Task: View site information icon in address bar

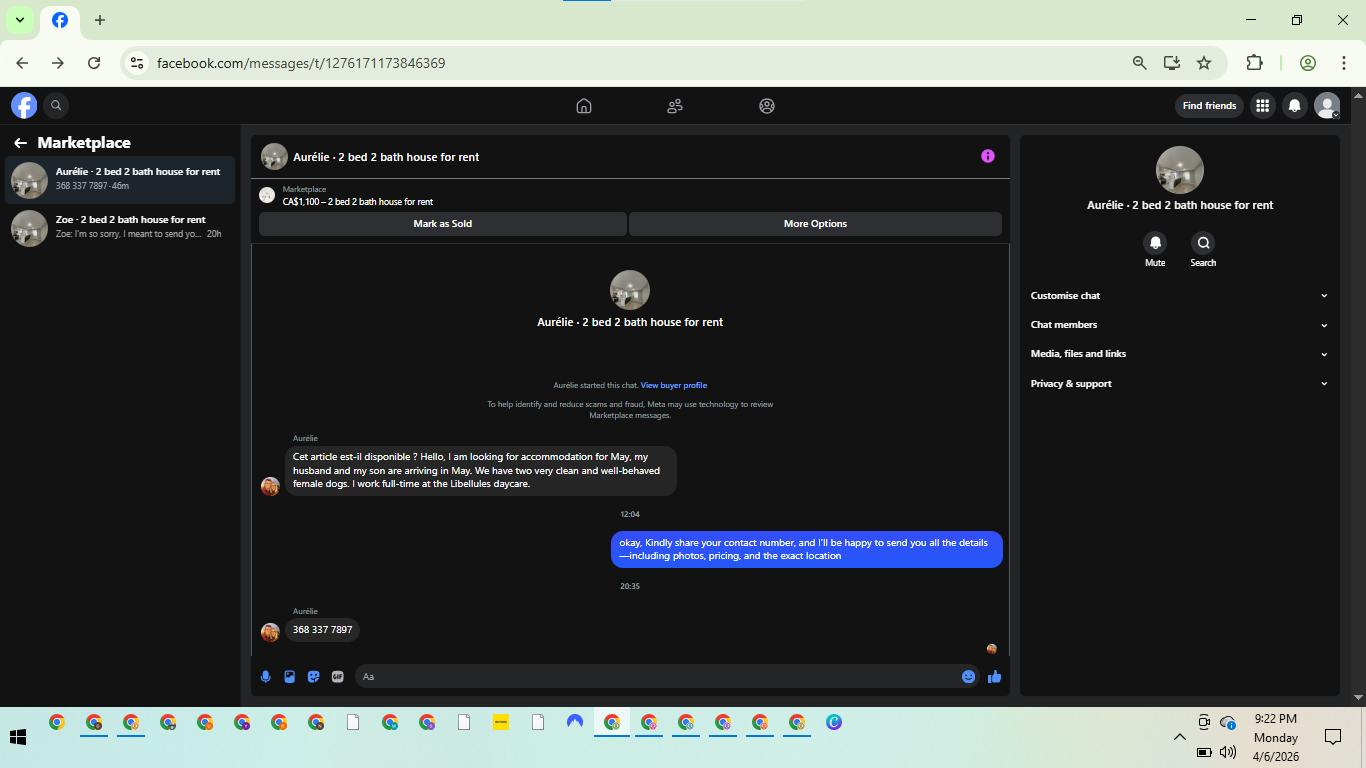Action: [x=137, y=63]
